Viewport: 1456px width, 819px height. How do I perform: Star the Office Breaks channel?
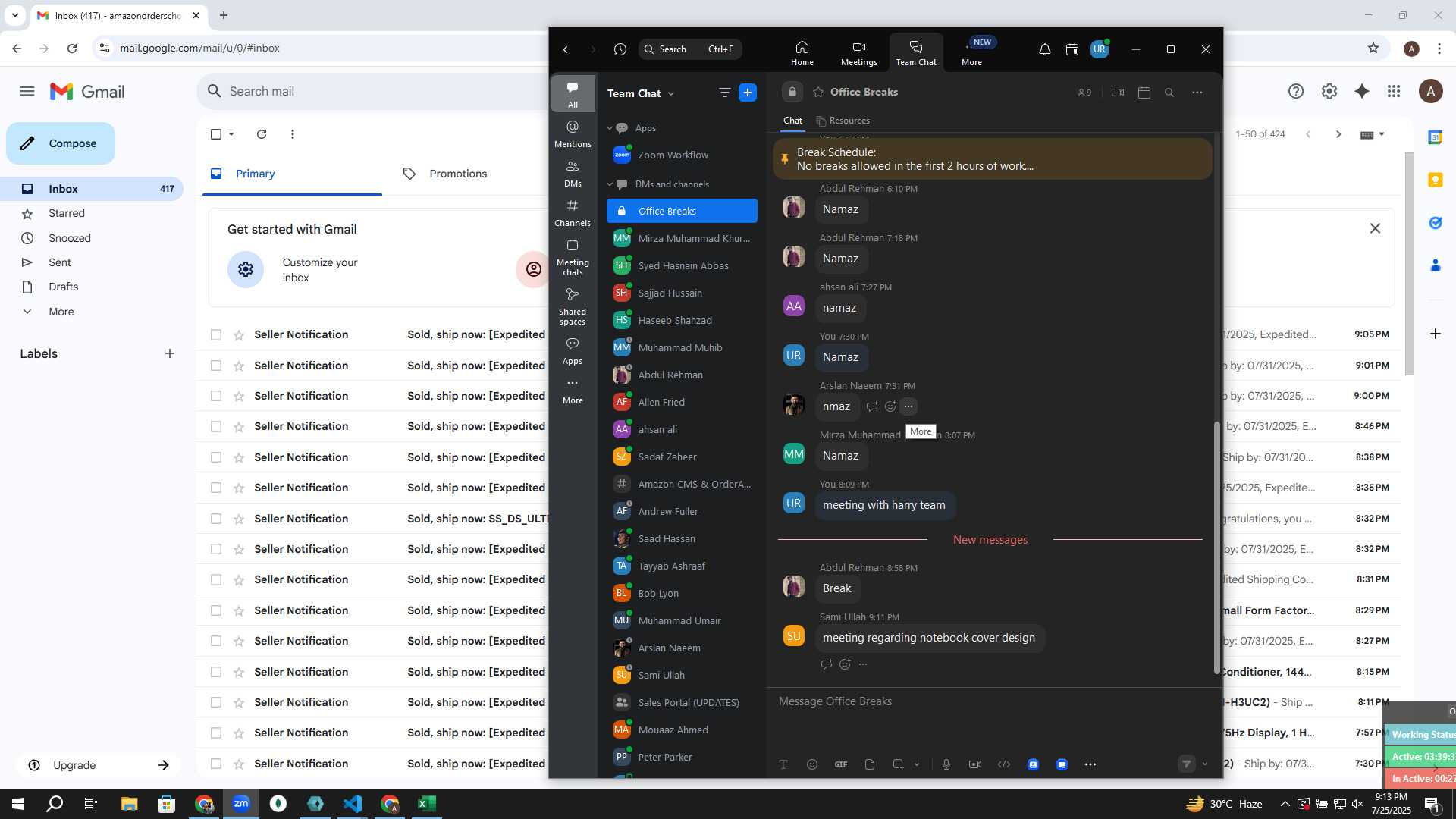tap(818, 93)
